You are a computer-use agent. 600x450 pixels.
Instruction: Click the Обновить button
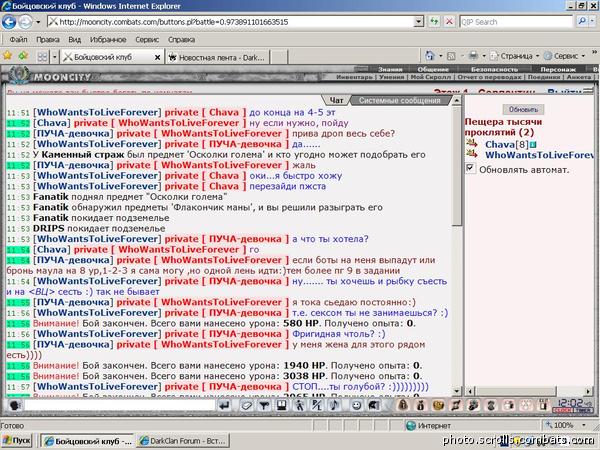pyautogui.click(x=523, y=109)
